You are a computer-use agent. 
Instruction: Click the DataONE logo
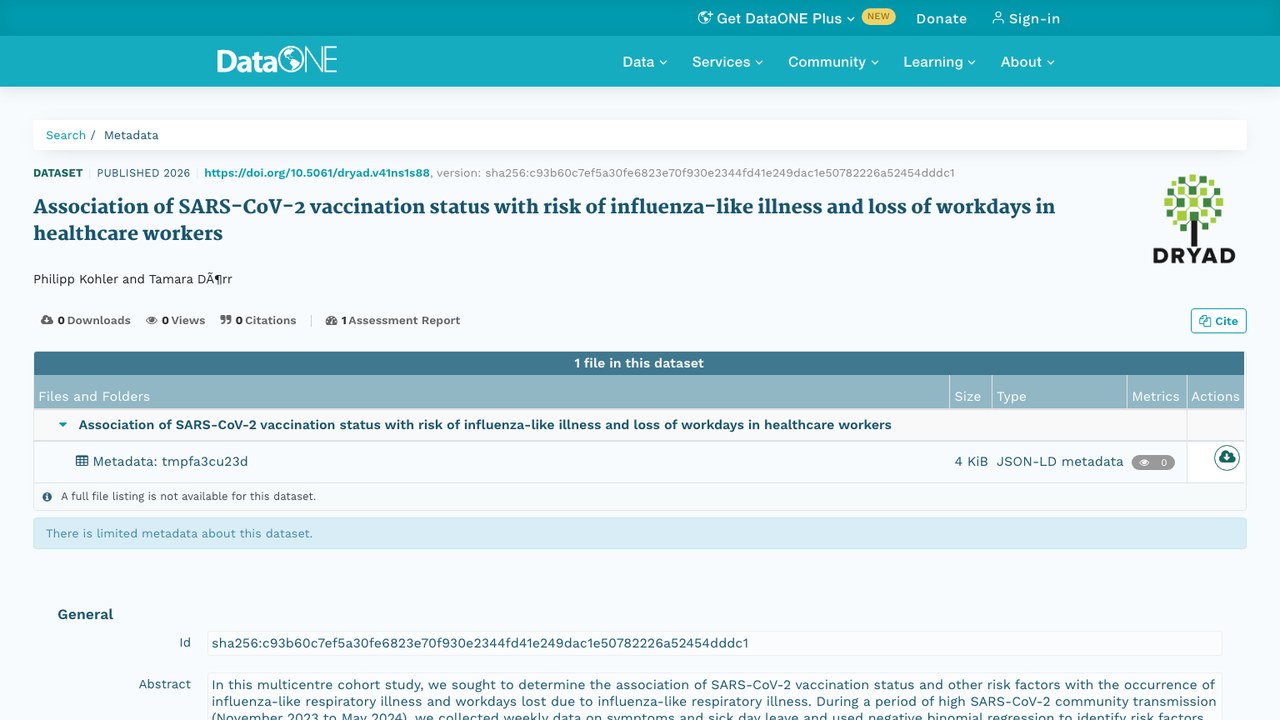coord(277,61)
